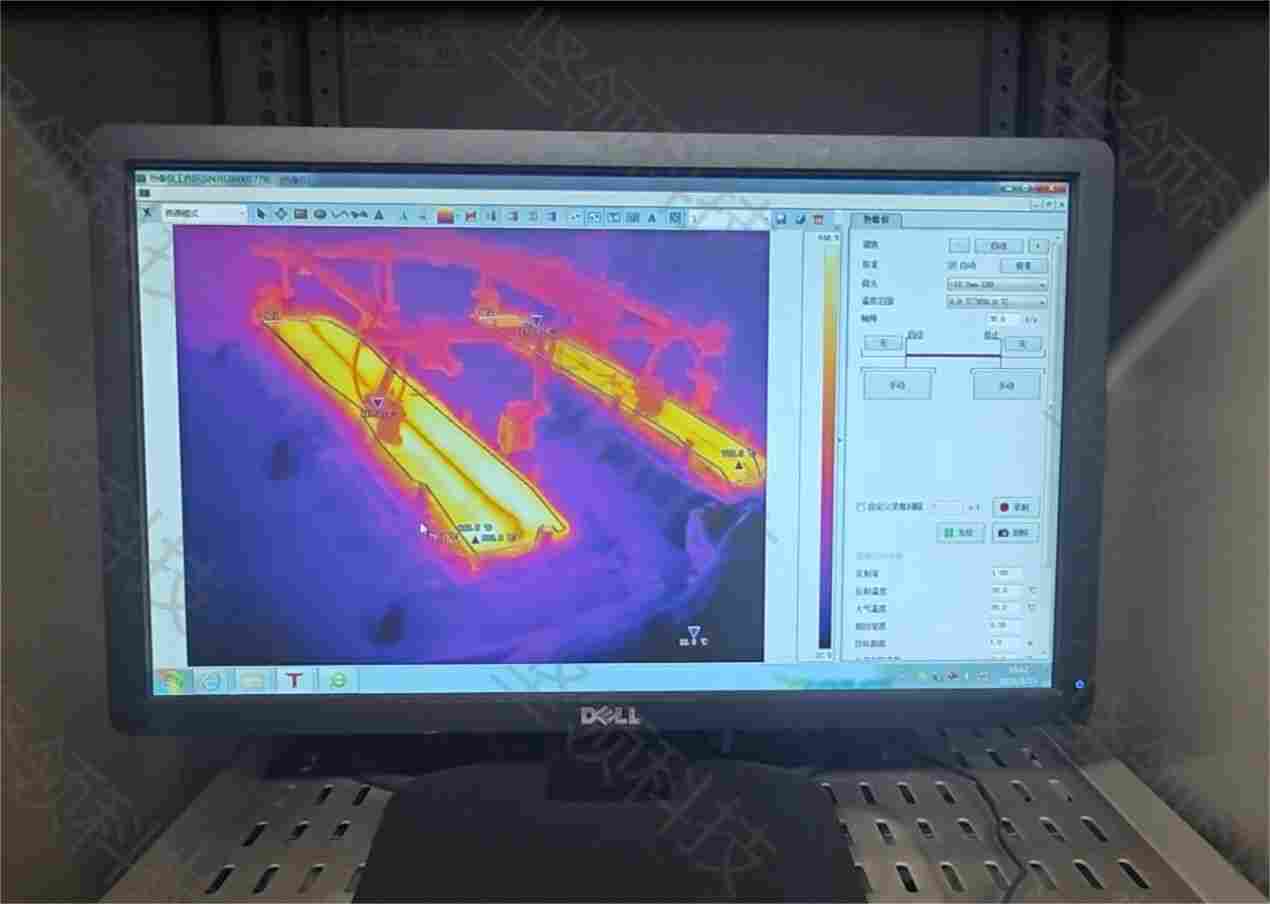Click the blue save disk icon

pyautogui.click(x=781, y=220)
